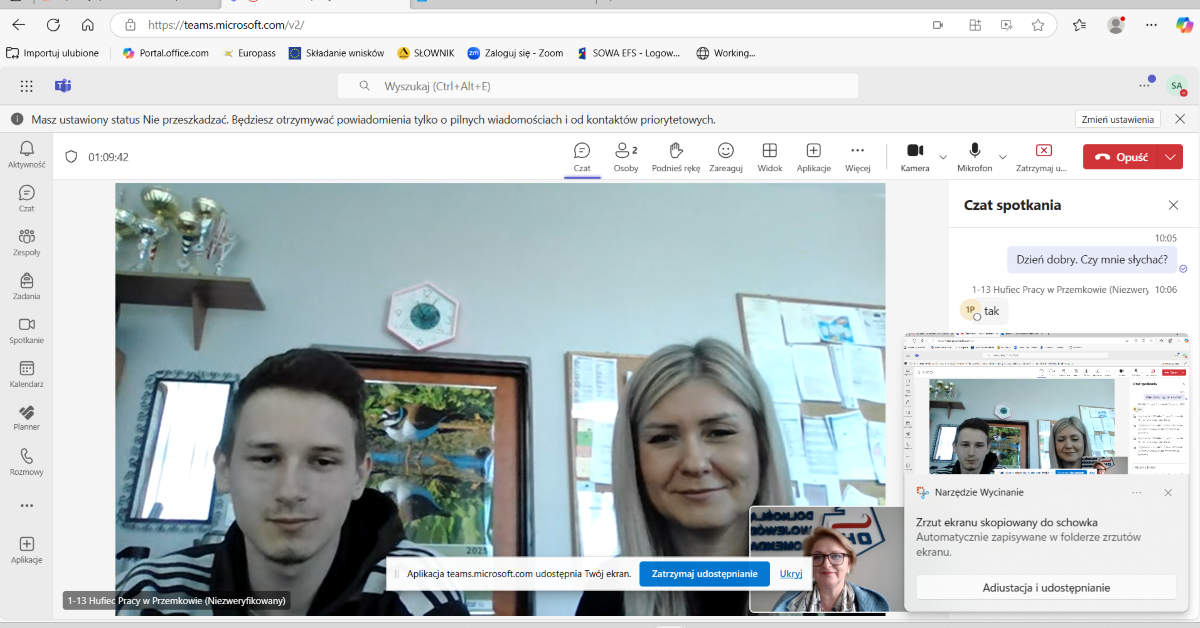The width and height of the screenshot is (1200, 628).
Task: Open the Czat icon in meeting toolbar
Action: pos(582,157)
